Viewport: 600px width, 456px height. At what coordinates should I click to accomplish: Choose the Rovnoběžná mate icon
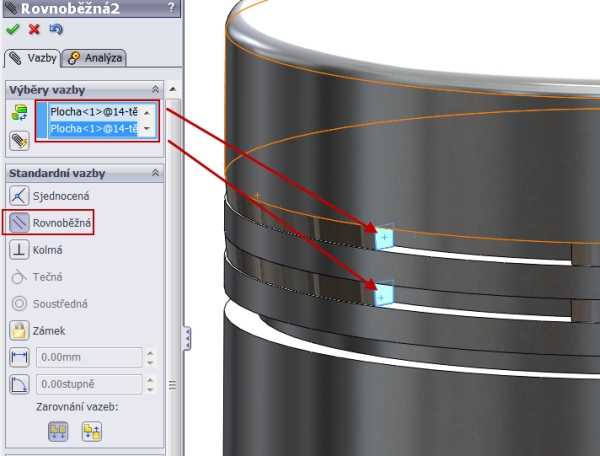pyautogui.click(x=19, y=223)
